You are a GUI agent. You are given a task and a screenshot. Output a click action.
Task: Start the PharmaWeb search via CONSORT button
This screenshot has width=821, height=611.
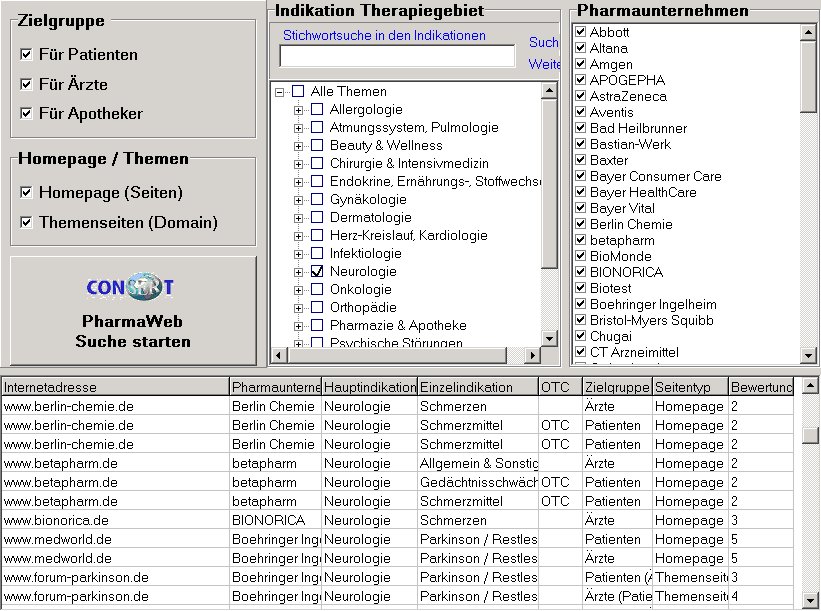pos(133,310)
